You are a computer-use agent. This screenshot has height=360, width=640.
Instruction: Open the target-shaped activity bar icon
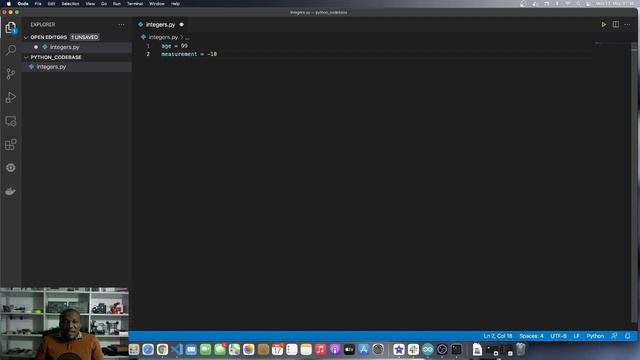tap(11, 168)
